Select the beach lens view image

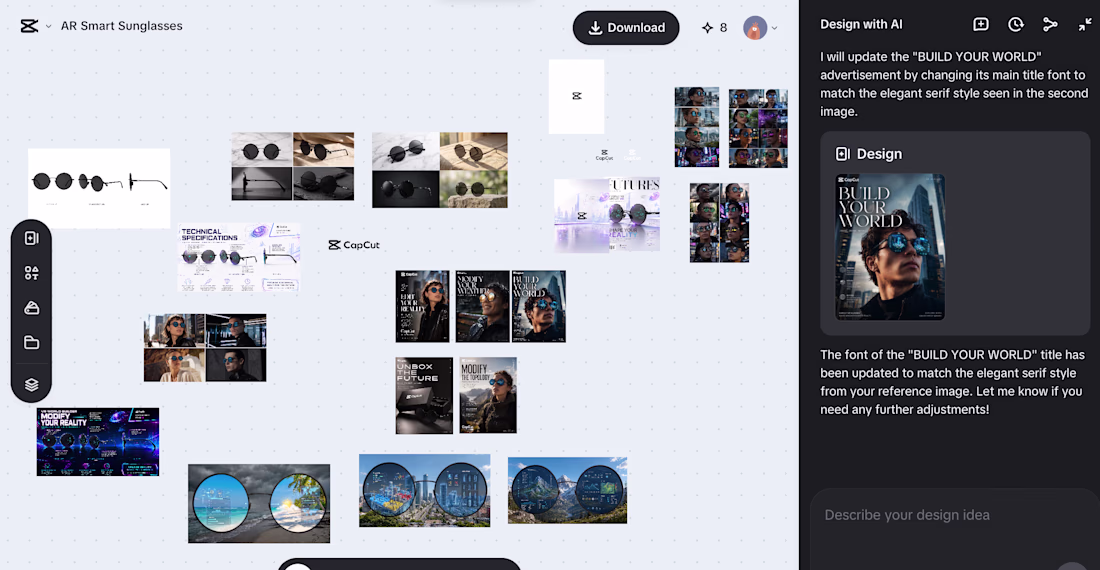[x=259, y=503]
